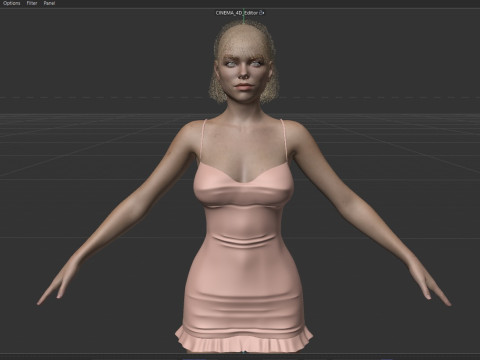Open the Filter menu
Viewport: 480px width, 360px height.
(x=32, y=3)
